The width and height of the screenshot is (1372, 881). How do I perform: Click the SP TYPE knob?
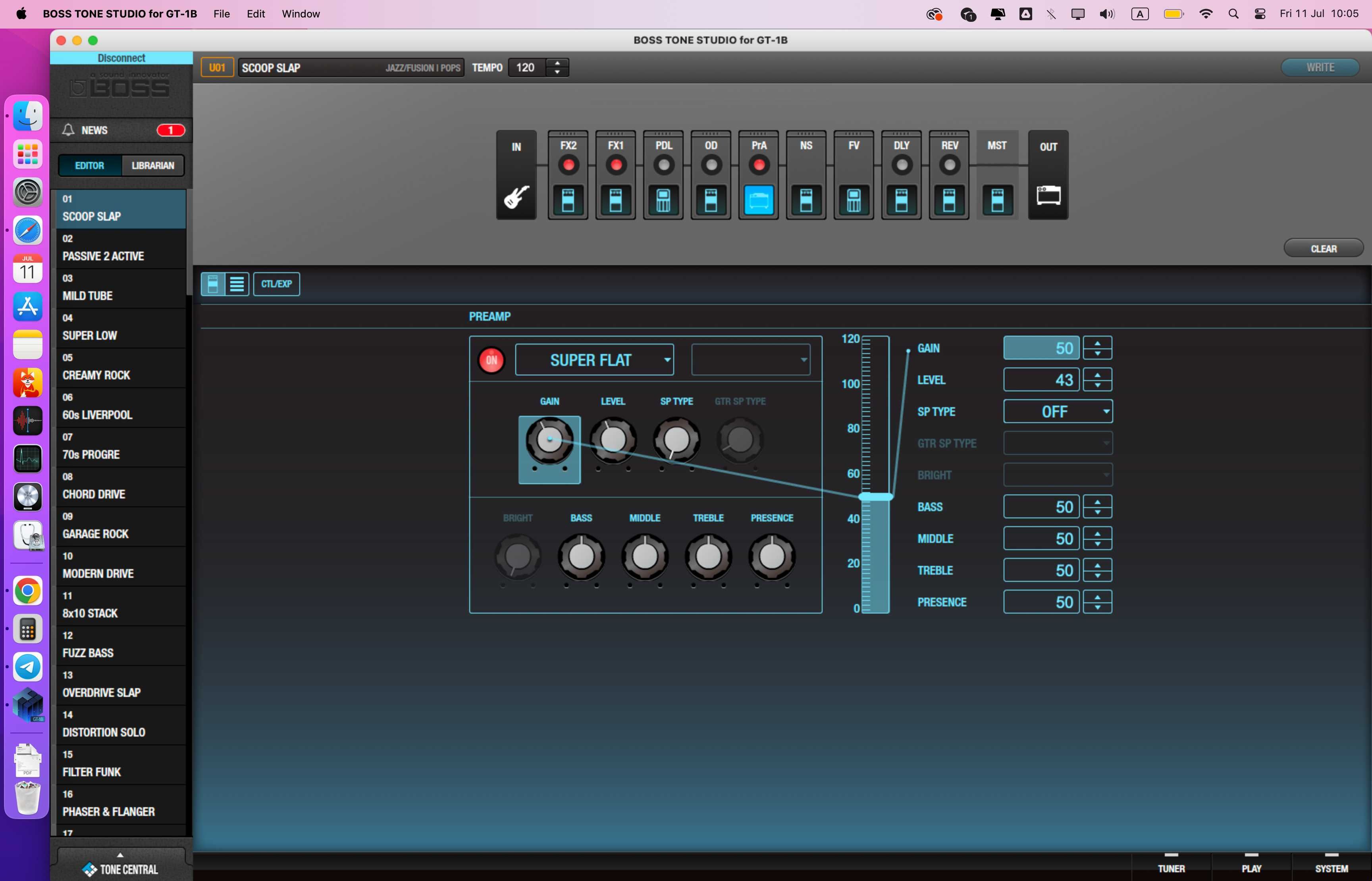pyautogui.click(x=676, y=440)
